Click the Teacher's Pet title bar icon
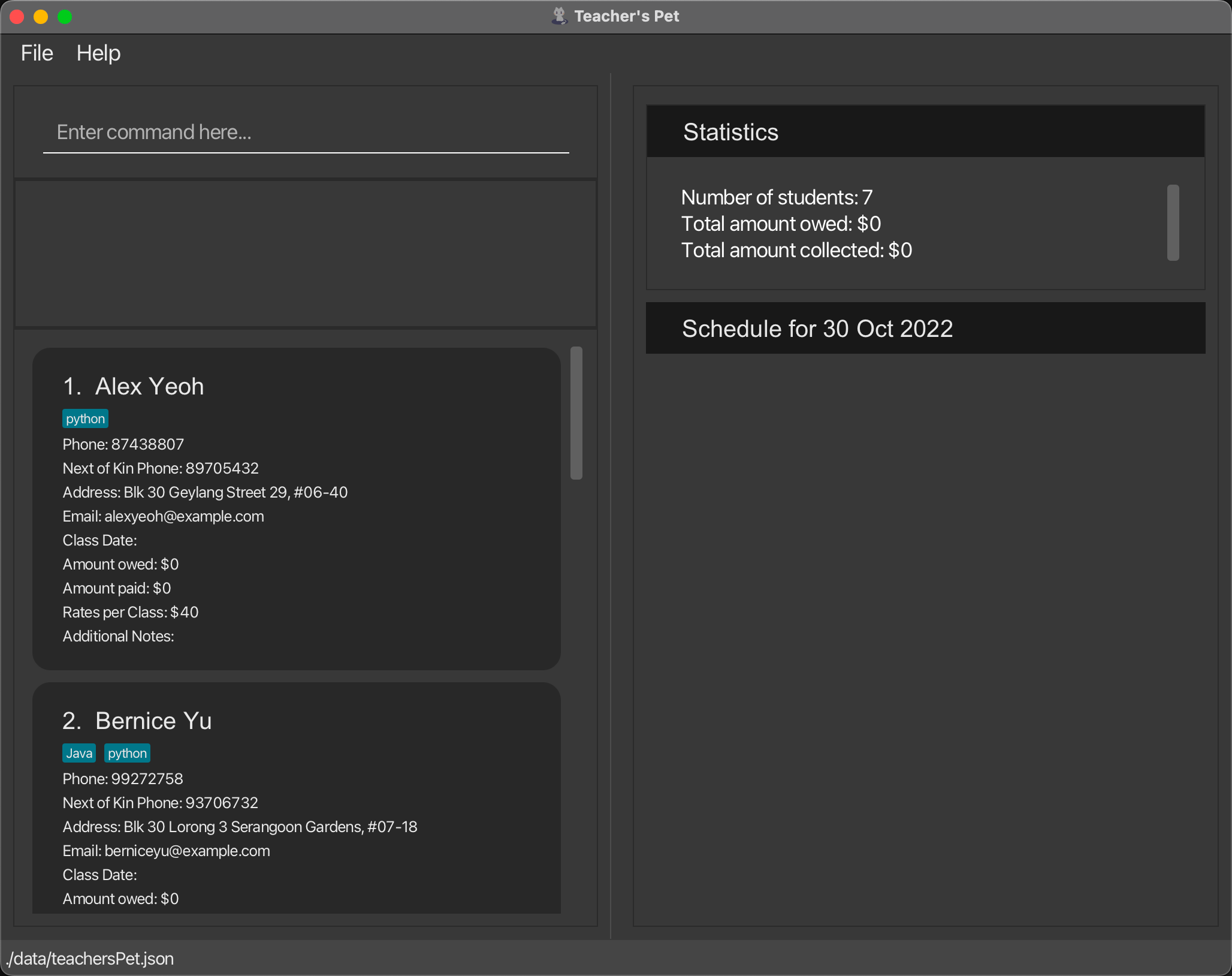1232x976 pixels. 559,16
